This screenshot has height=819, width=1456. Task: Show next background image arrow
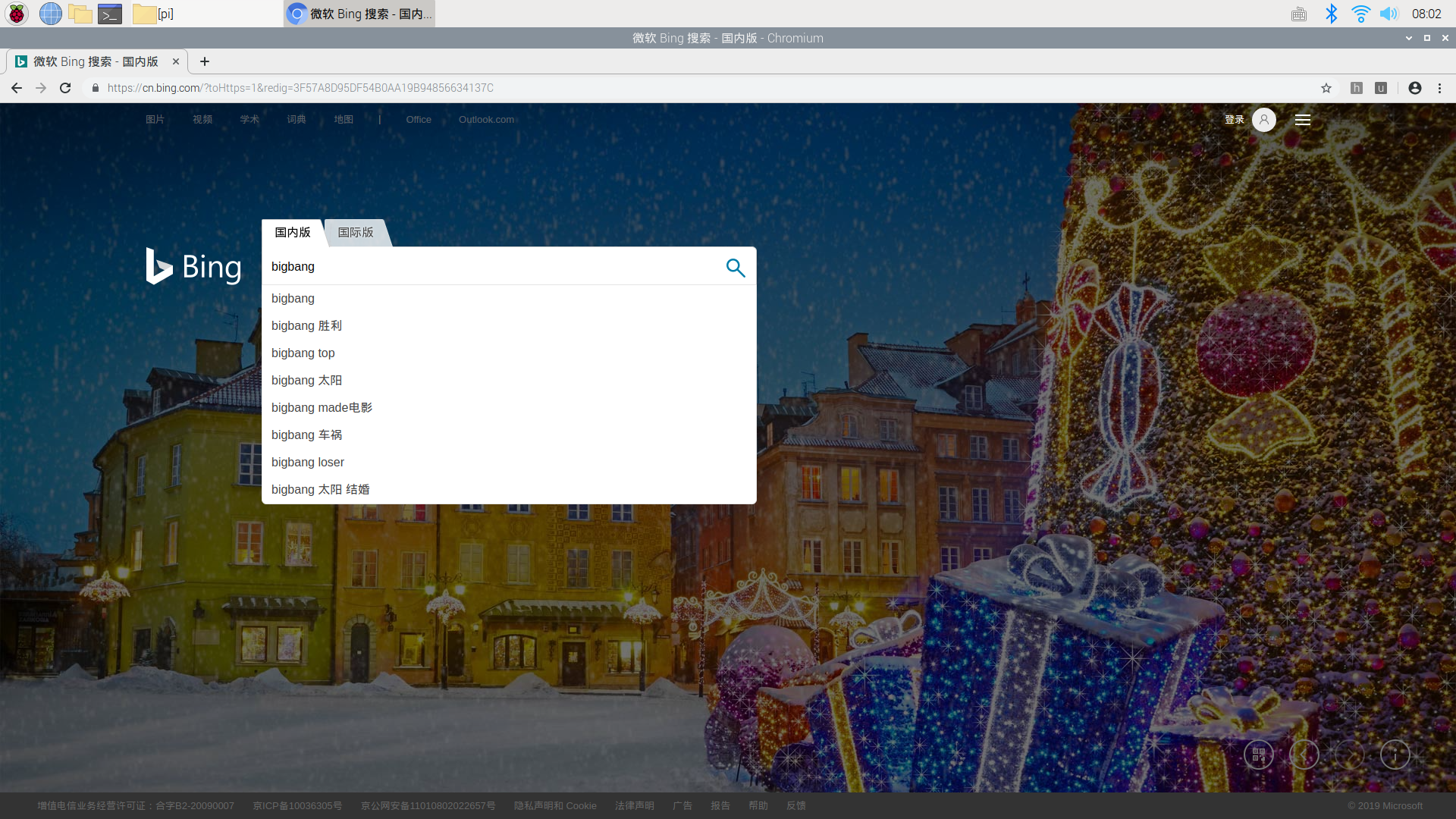pos(1350,755)
